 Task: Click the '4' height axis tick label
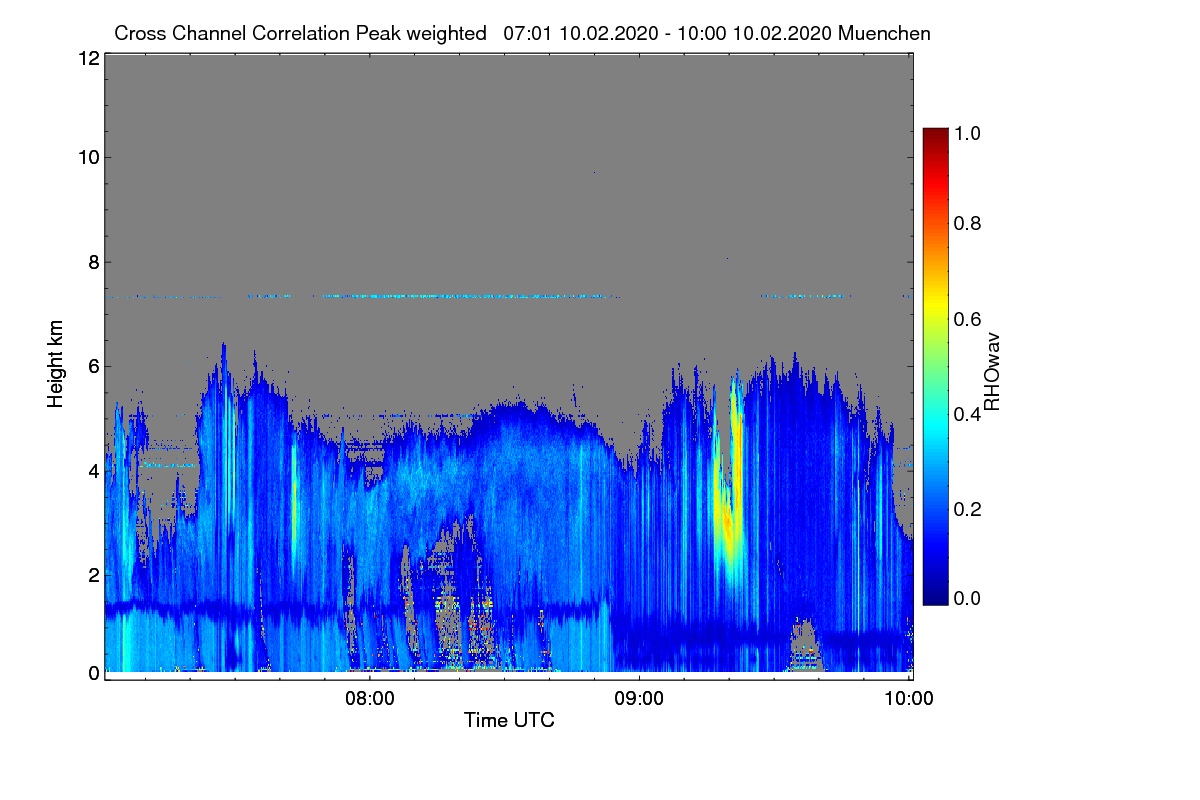[x=93, y=470]
